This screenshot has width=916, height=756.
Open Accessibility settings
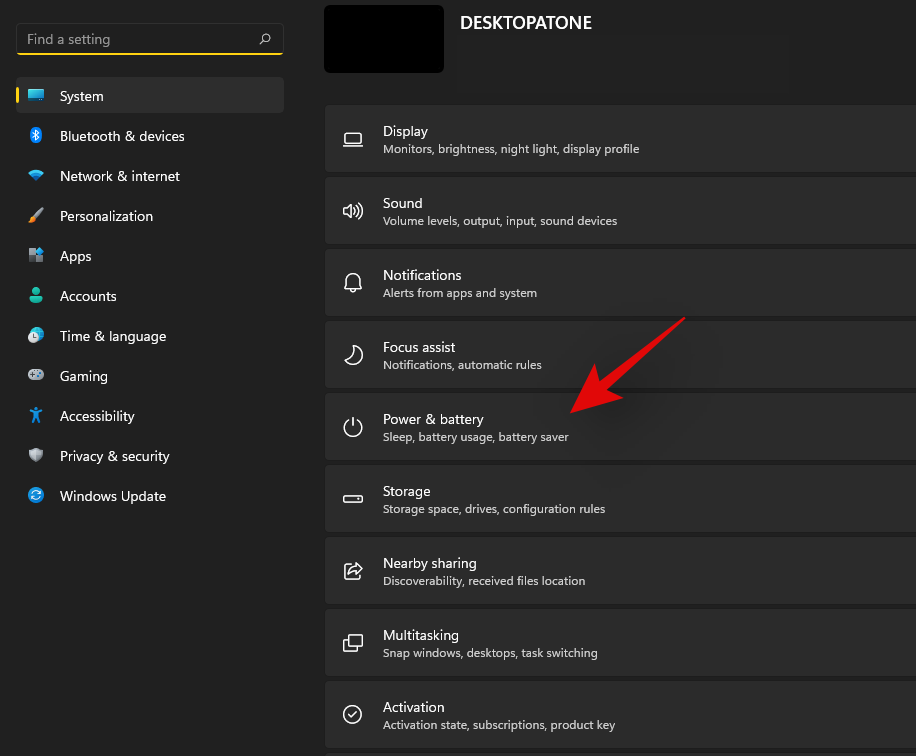[x=150, y=416]
